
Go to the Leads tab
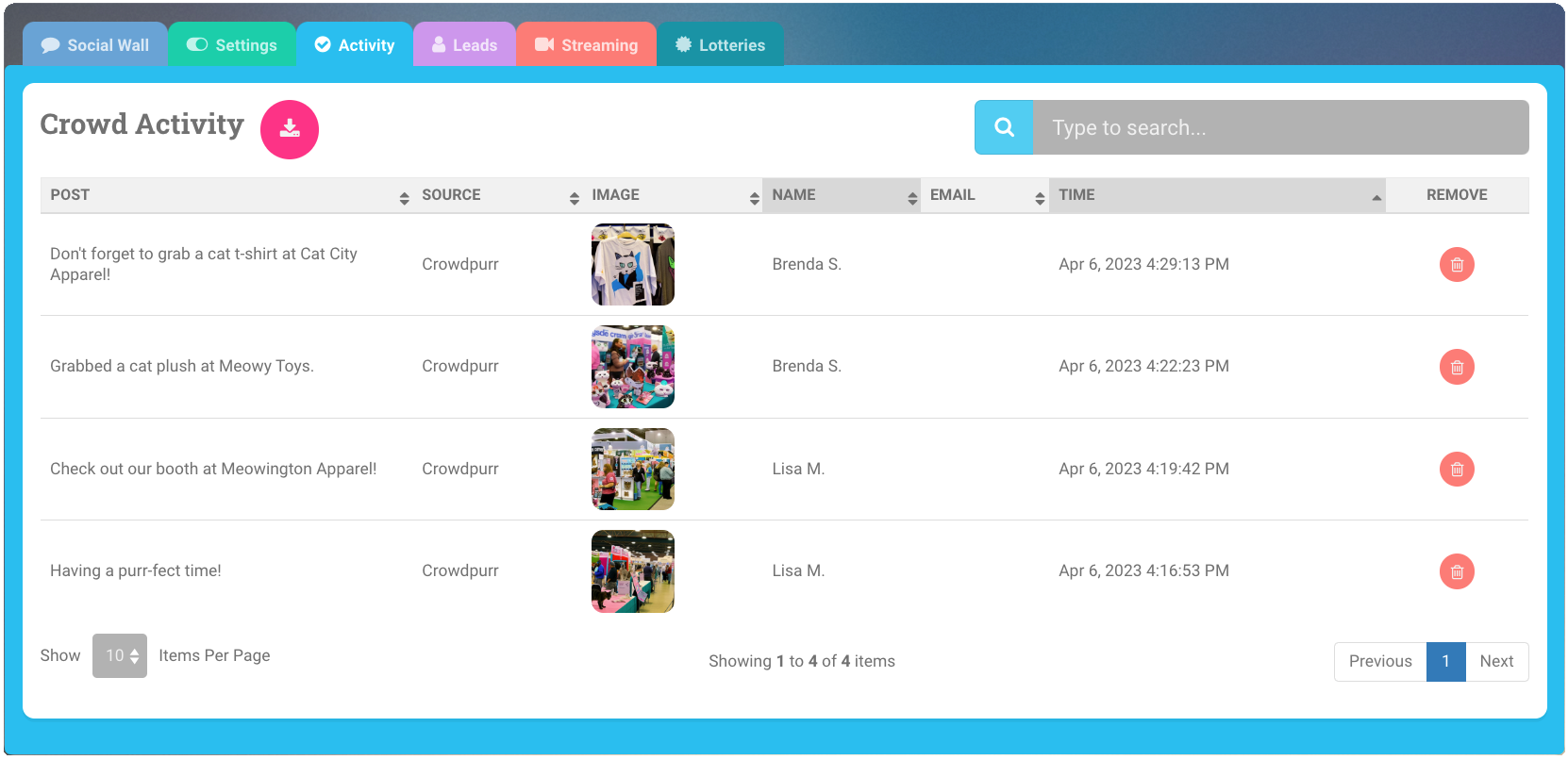(464, 44)
